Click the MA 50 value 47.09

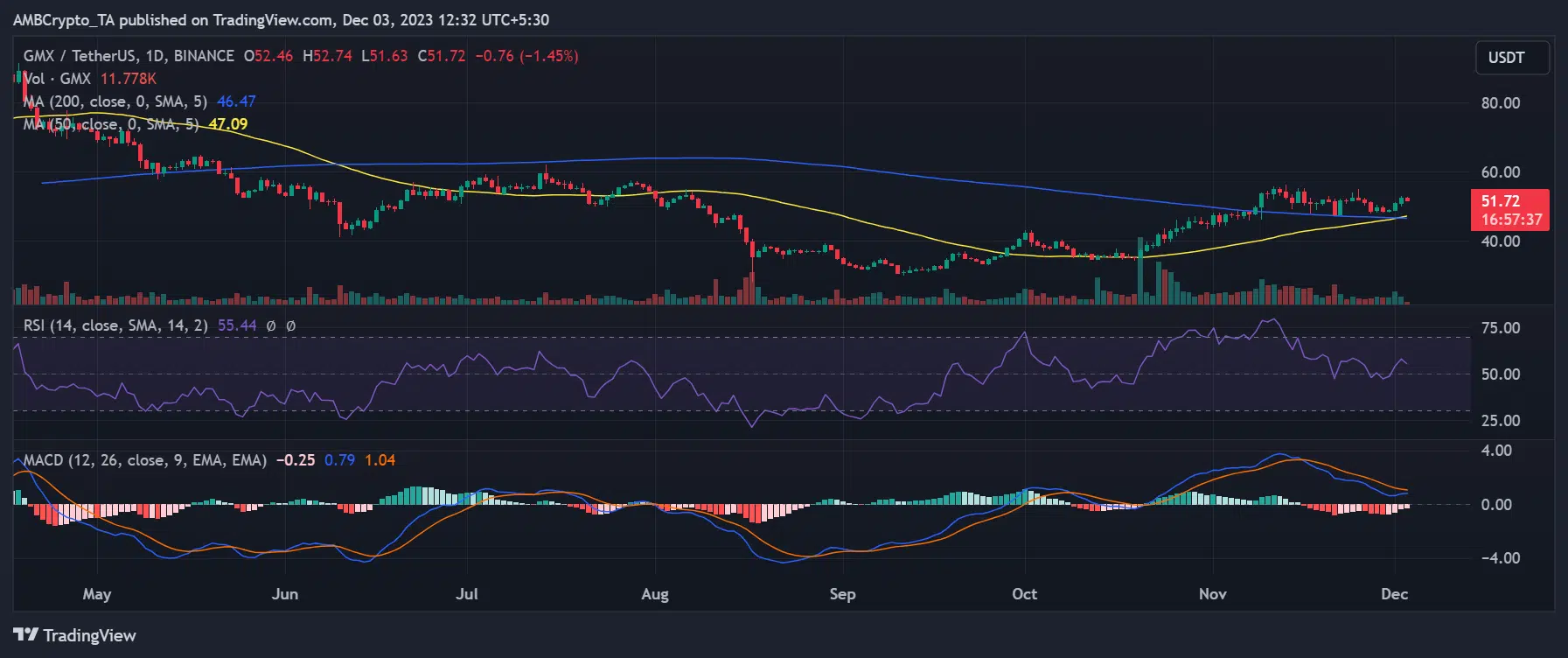point(227,124)
